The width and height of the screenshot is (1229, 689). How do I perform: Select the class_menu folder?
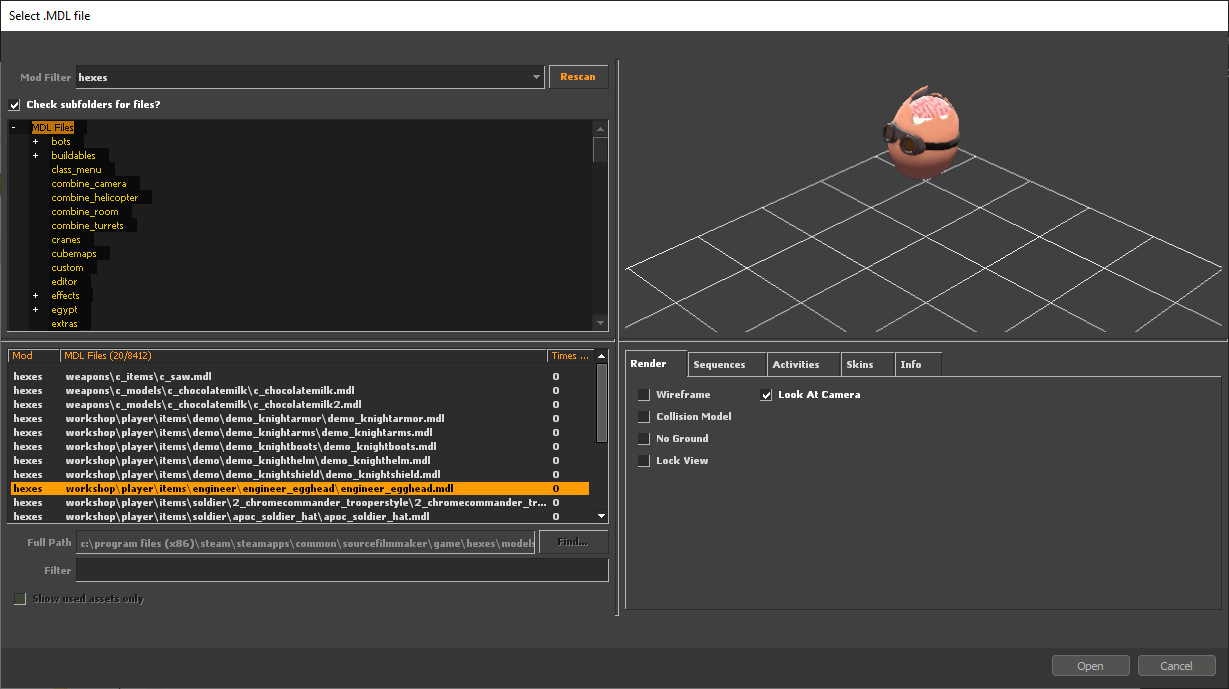(x=77, y=170)
